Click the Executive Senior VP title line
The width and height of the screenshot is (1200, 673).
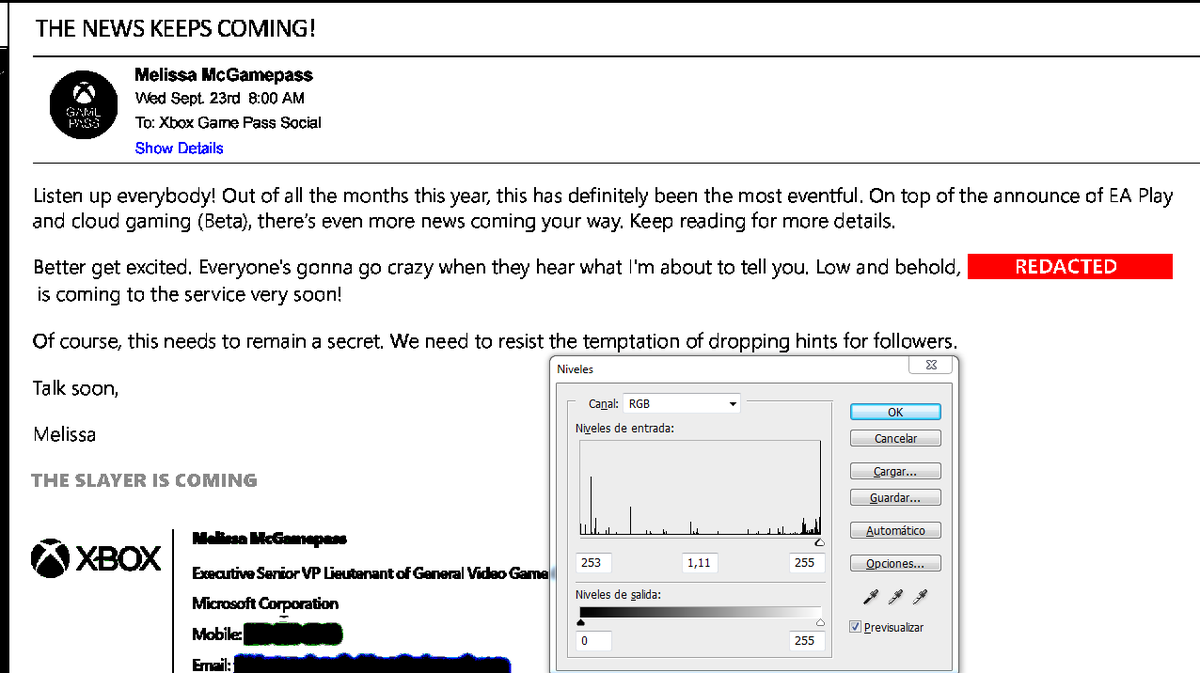370,574
